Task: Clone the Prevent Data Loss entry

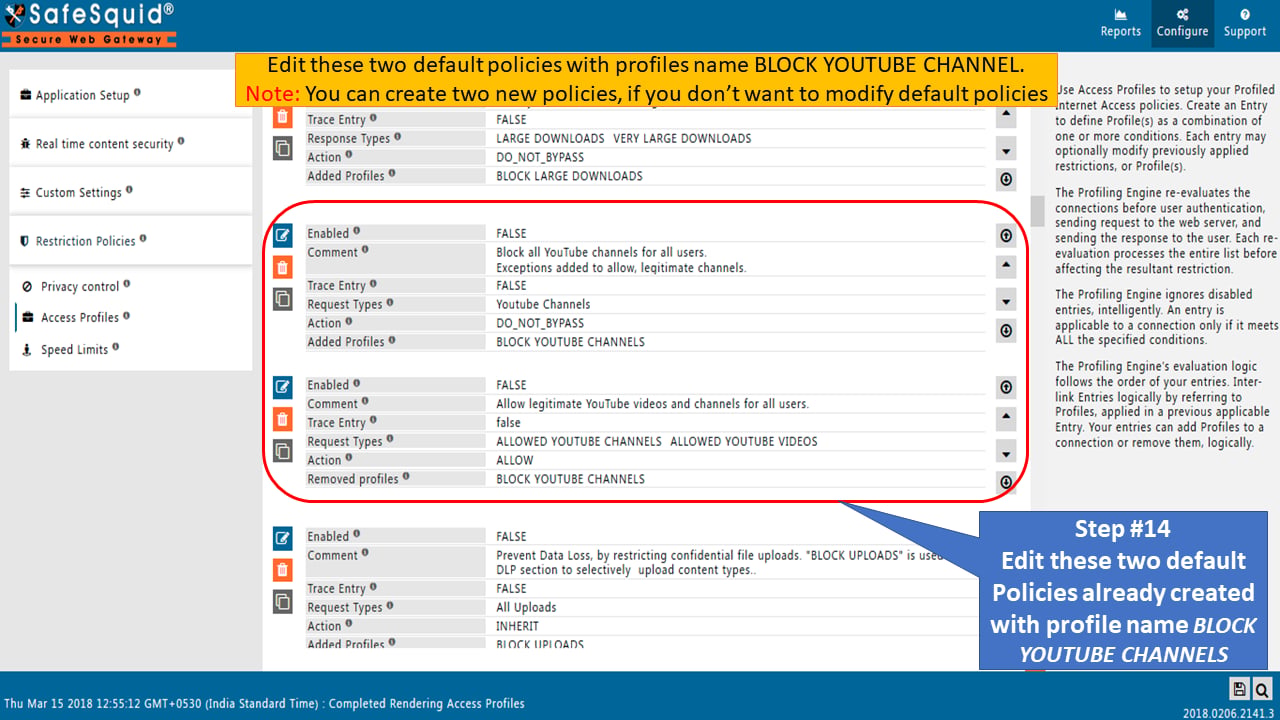Action: click(283, 602)
